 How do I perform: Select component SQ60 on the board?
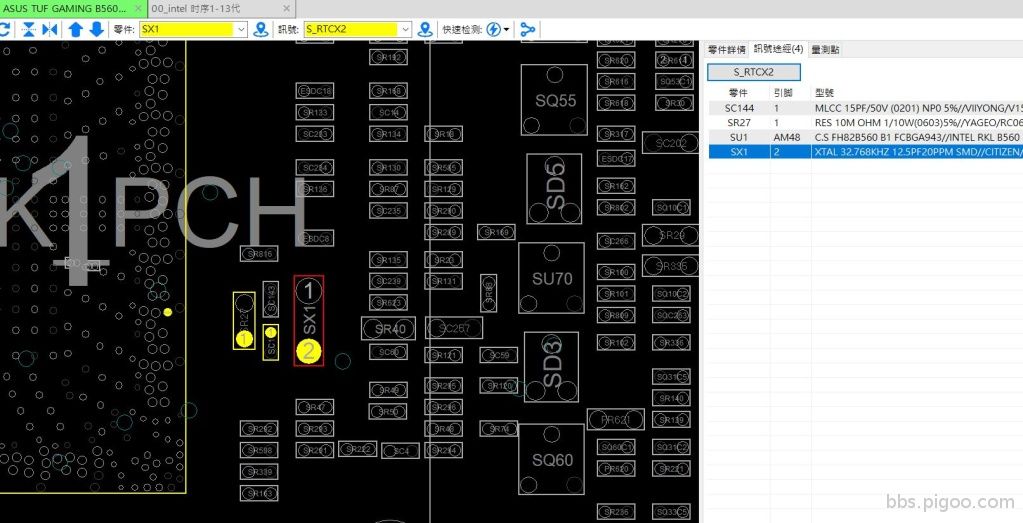point(552,459)
